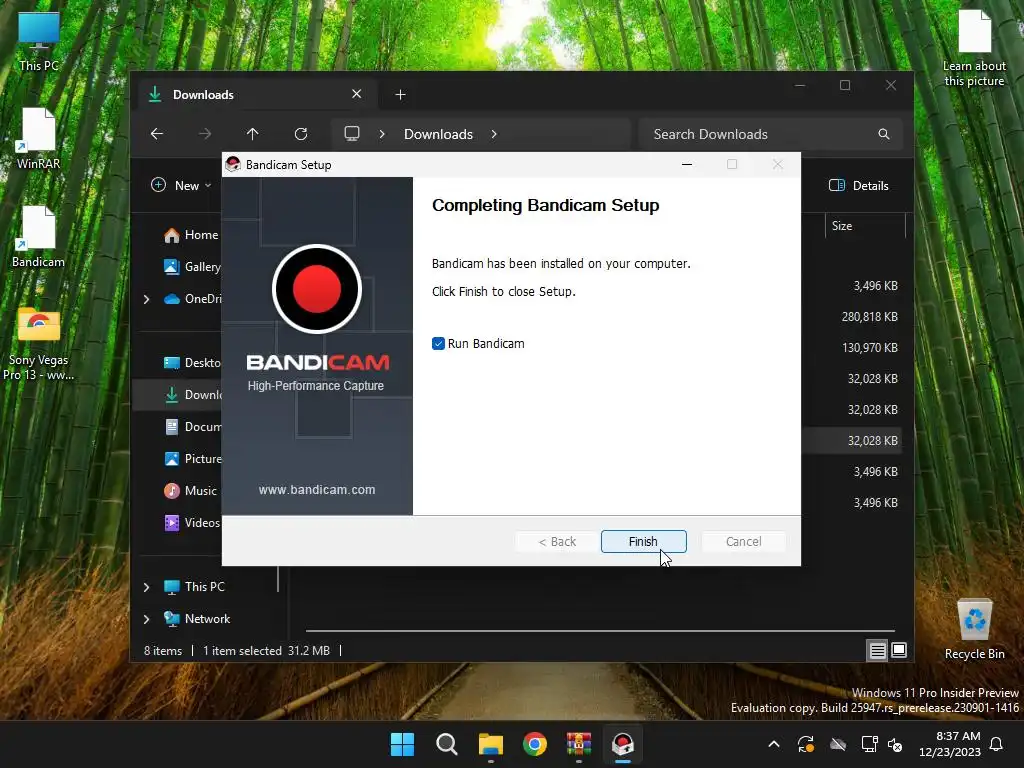Click the network display tray icon
Screen dimensions: 1024x768
click(x=869, y=744)
